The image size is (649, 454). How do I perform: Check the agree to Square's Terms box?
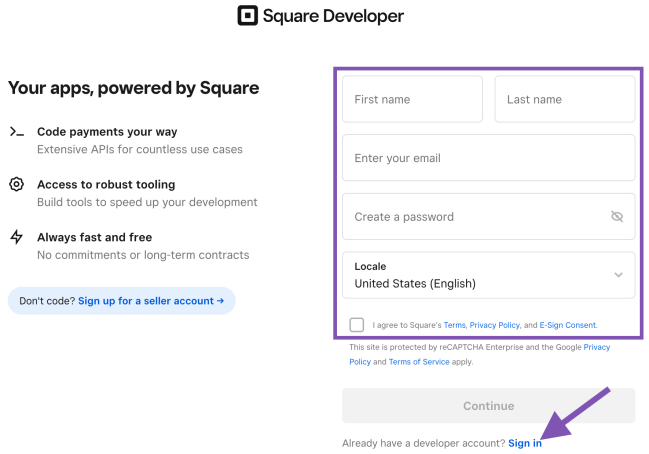coord(356,325)
